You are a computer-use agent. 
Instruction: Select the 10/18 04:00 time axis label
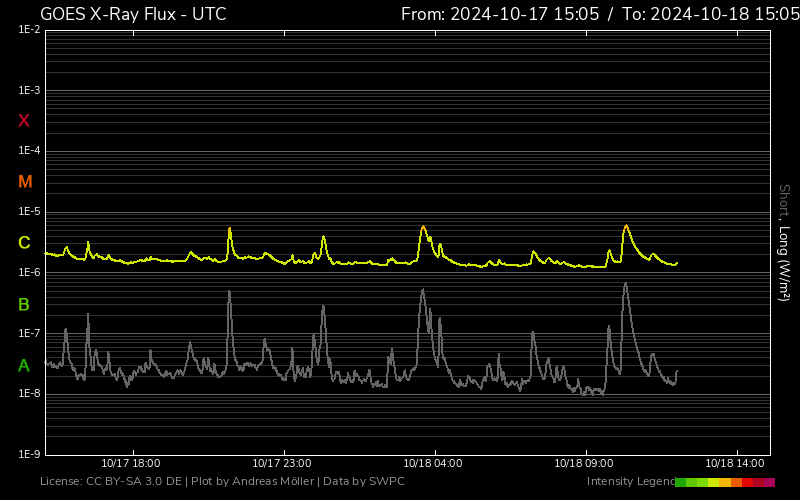(x=433, y=463)
